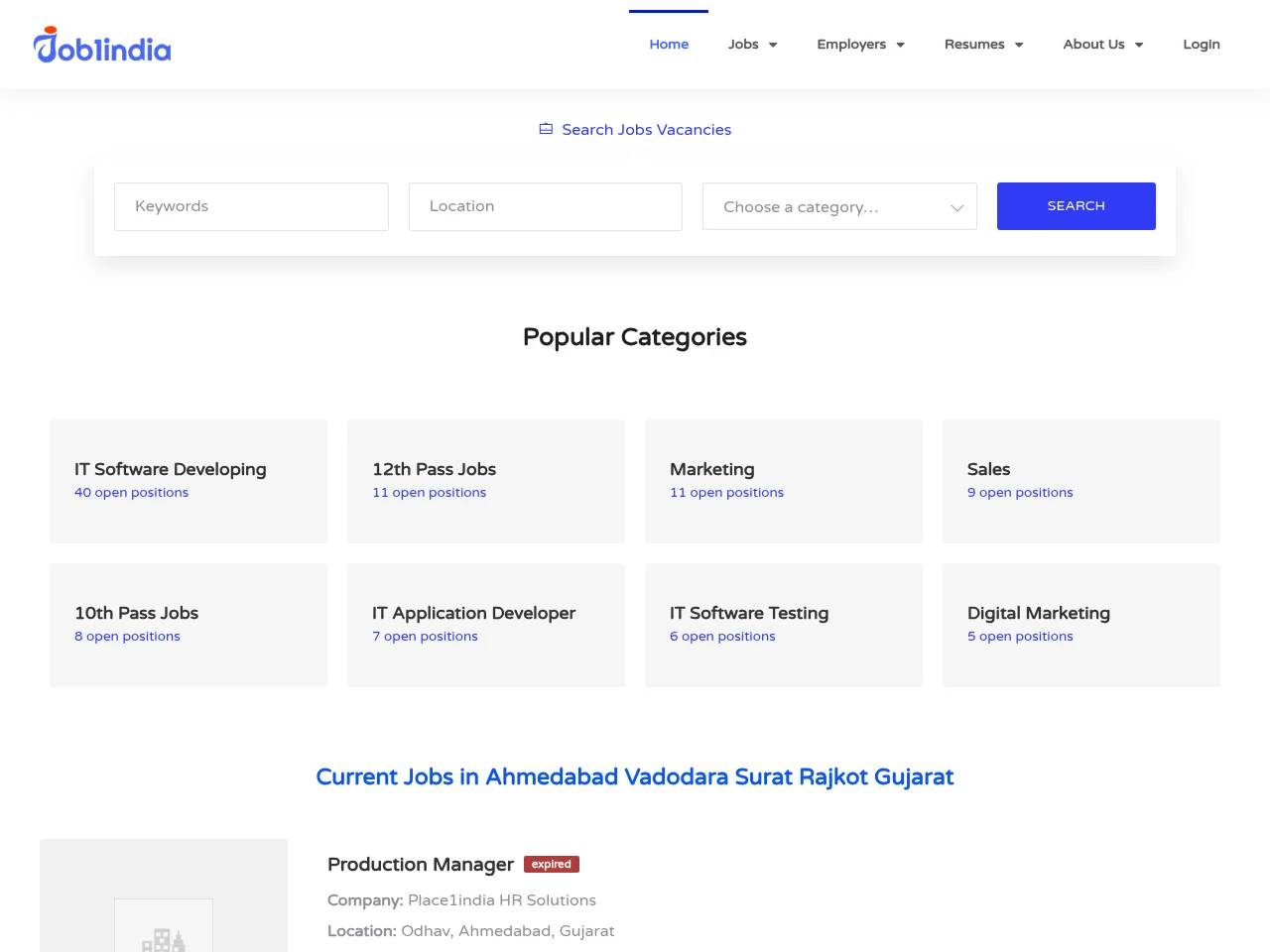Open the Choose a category dropdown

839,206
